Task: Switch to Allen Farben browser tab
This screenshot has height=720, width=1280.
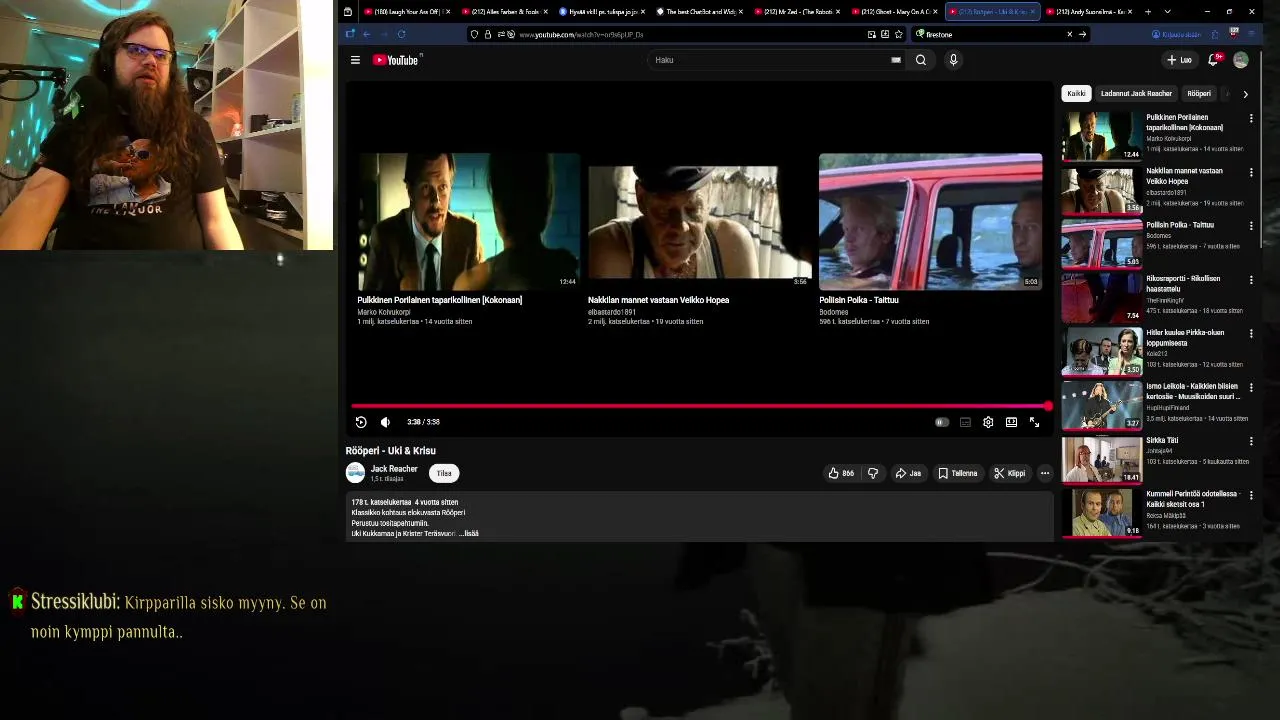Action: point(503,12)
